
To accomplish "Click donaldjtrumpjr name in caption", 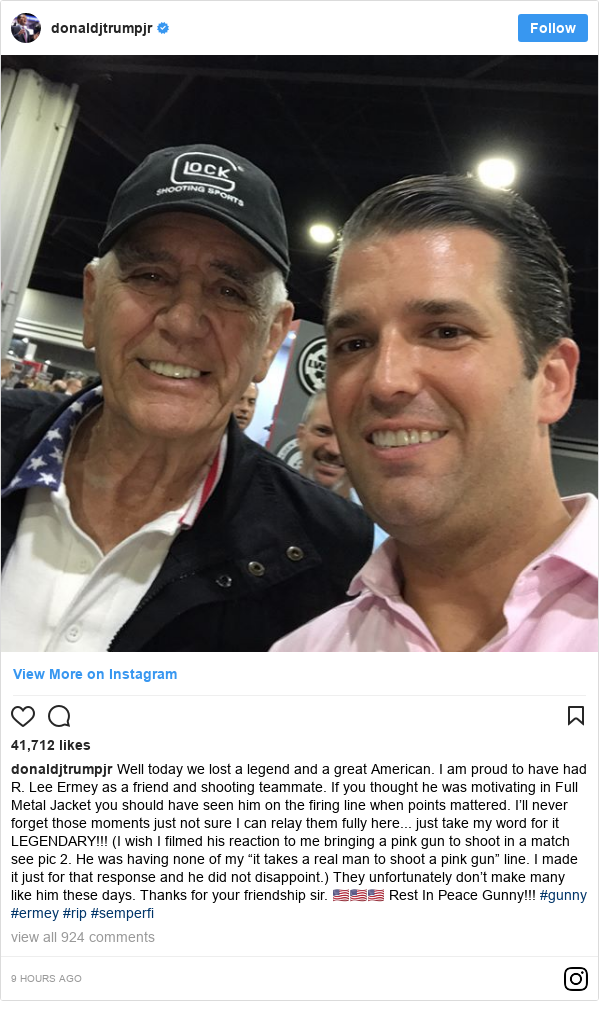I will [x=61, y=769].
